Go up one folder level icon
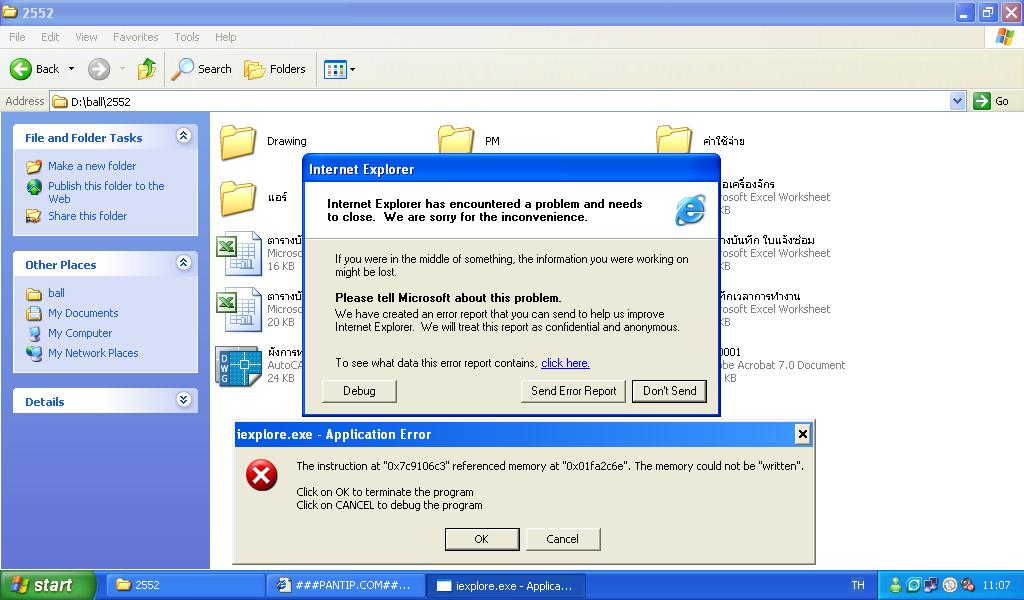The width and height of the screenshot is (1024, 600). [x=147, y=69]
